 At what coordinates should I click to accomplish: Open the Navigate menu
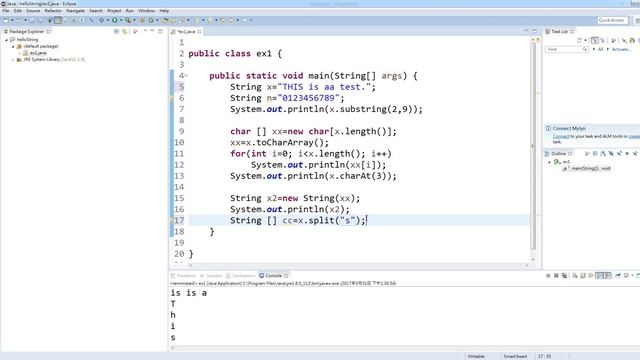(x=75, y=11)
